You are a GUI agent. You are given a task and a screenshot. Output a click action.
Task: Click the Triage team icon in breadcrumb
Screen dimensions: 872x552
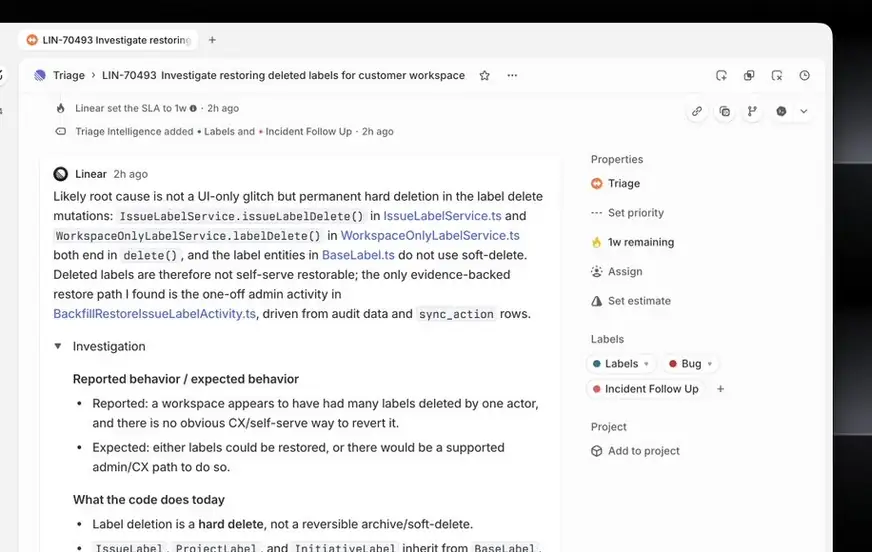pos(40,75)
